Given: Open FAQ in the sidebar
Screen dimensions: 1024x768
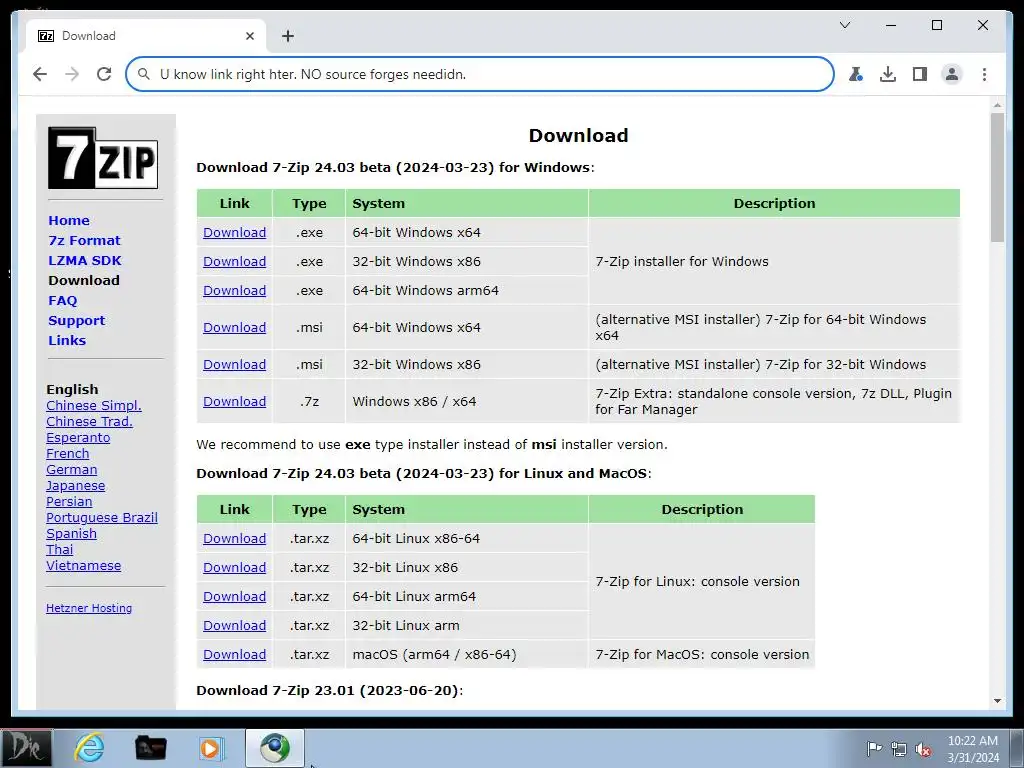Looking at the screenshot, I should 63,300.
